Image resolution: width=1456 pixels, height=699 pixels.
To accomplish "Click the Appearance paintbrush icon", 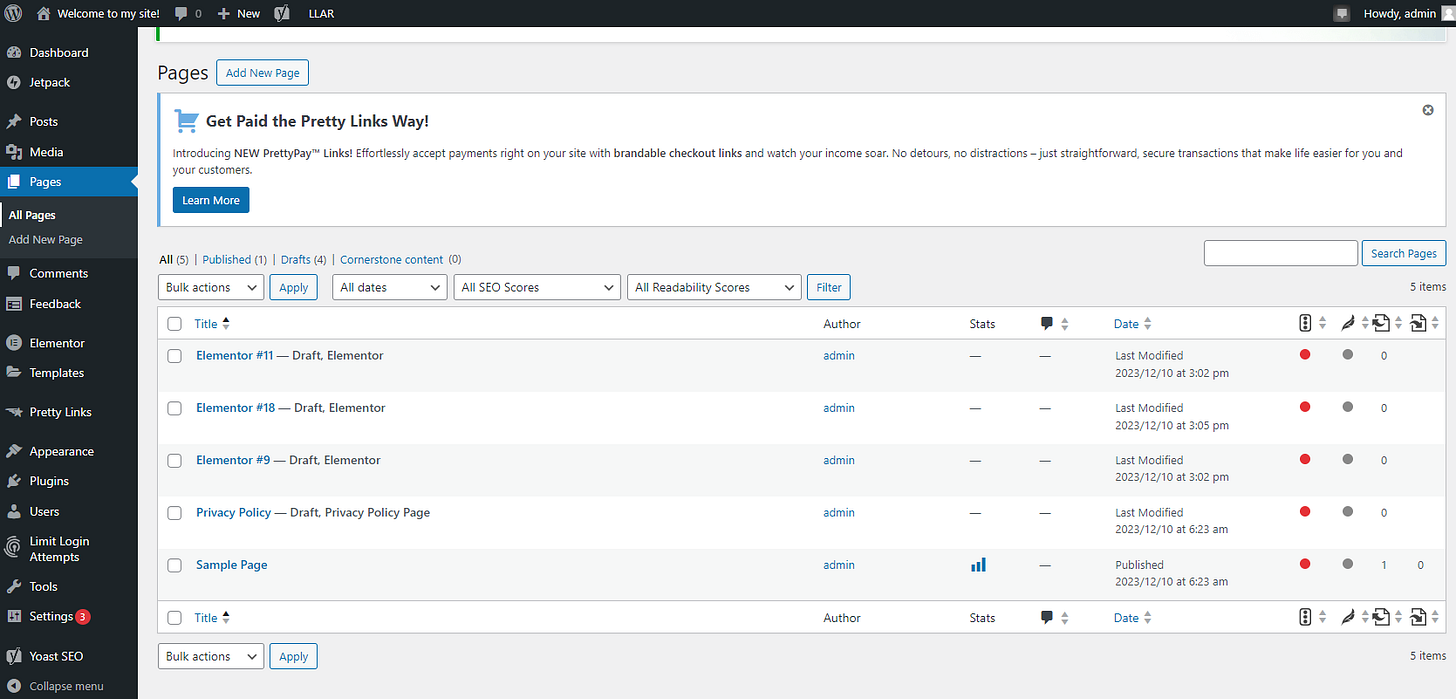I will pos(14,451).
